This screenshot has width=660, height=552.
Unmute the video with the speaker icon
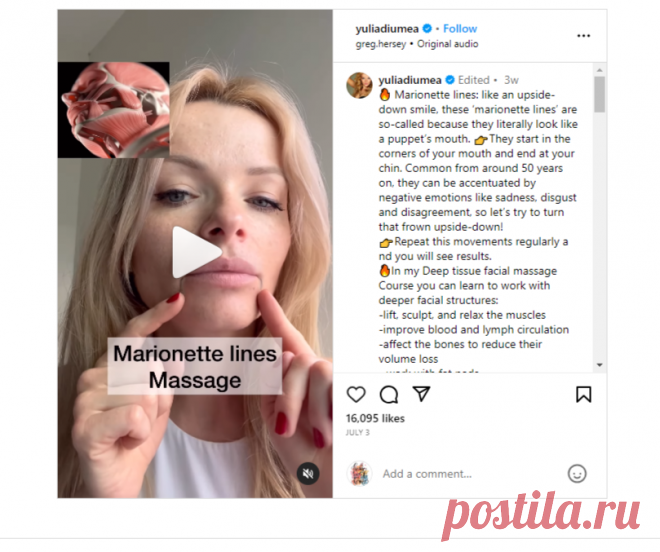308,474
